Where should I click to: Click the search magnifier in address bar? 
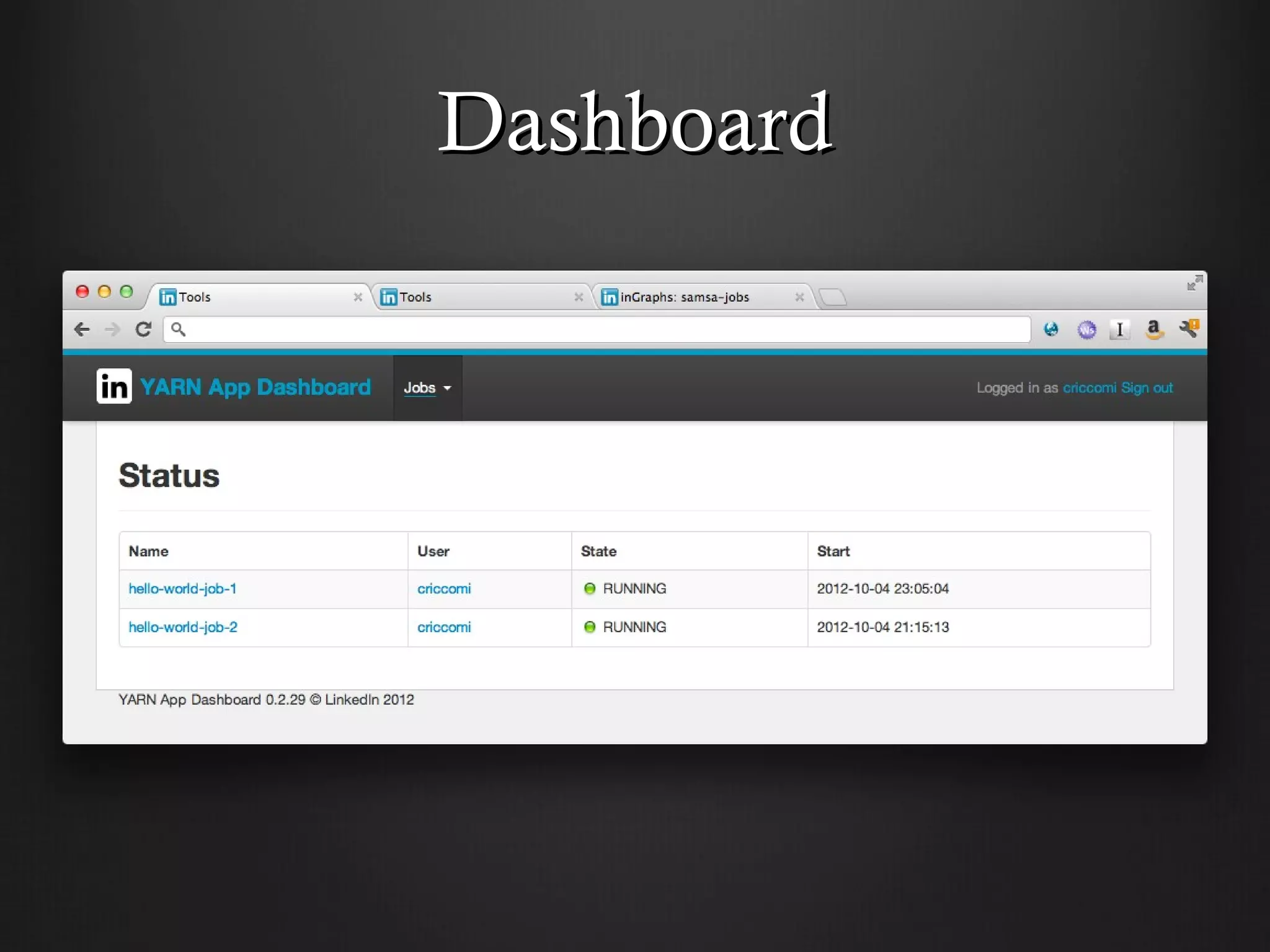[x=178, y=329]
